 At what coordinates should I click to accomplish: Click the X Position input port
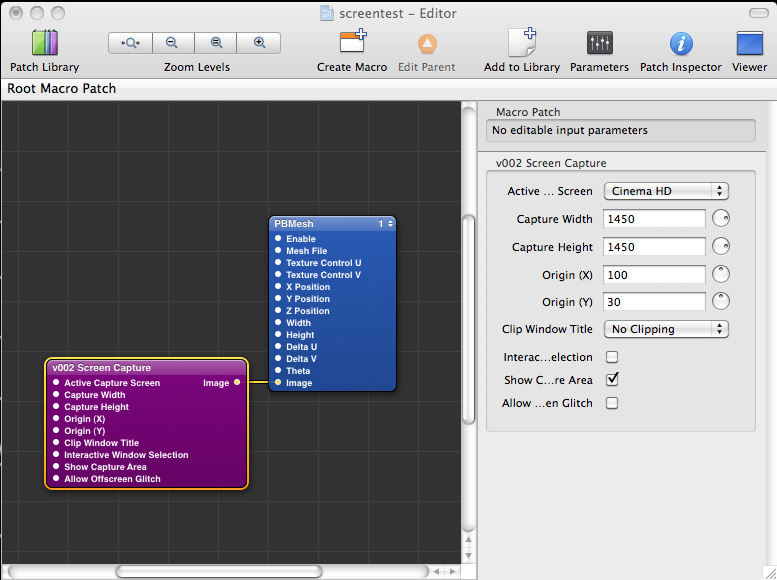point(278,286)
